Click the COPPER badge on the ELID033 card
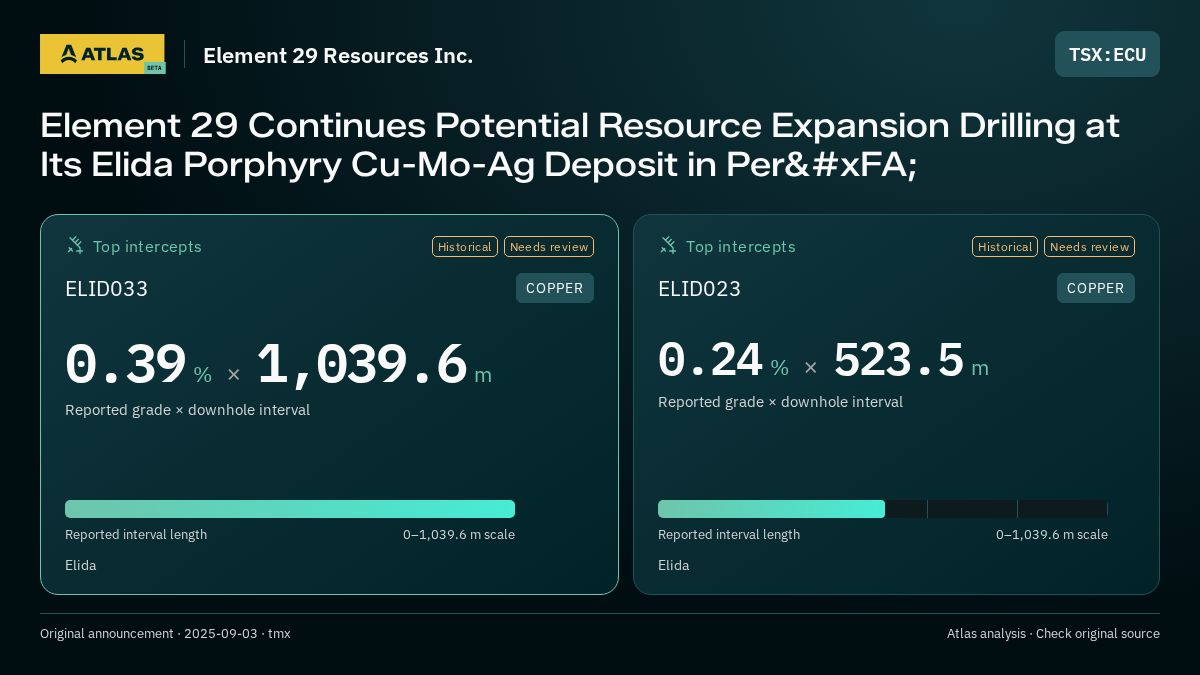The width and height of the screenshot is (1200, 675). (555, 288)
